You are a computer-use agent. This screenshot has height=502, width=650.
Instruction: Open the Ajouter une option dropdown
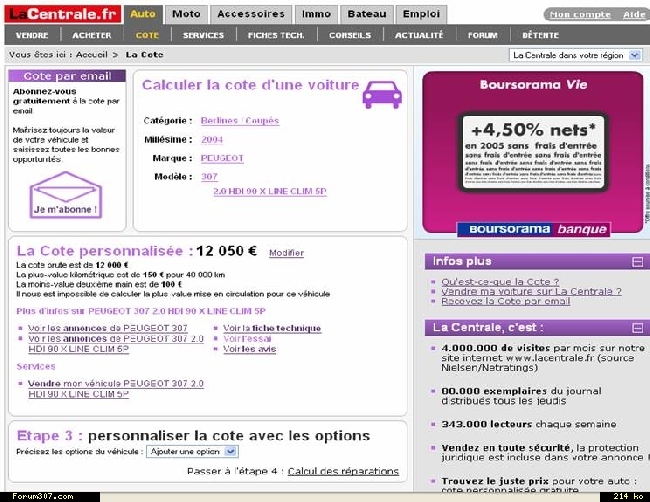pos(192,451)
